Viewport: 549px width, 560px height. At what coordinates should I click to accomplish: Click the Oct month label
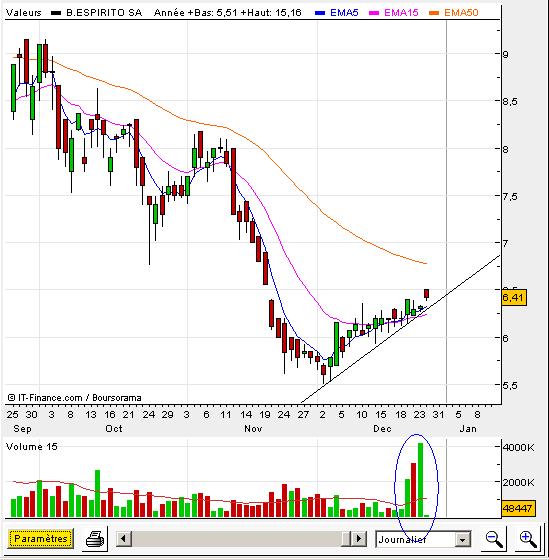click(x=114, y=428)
